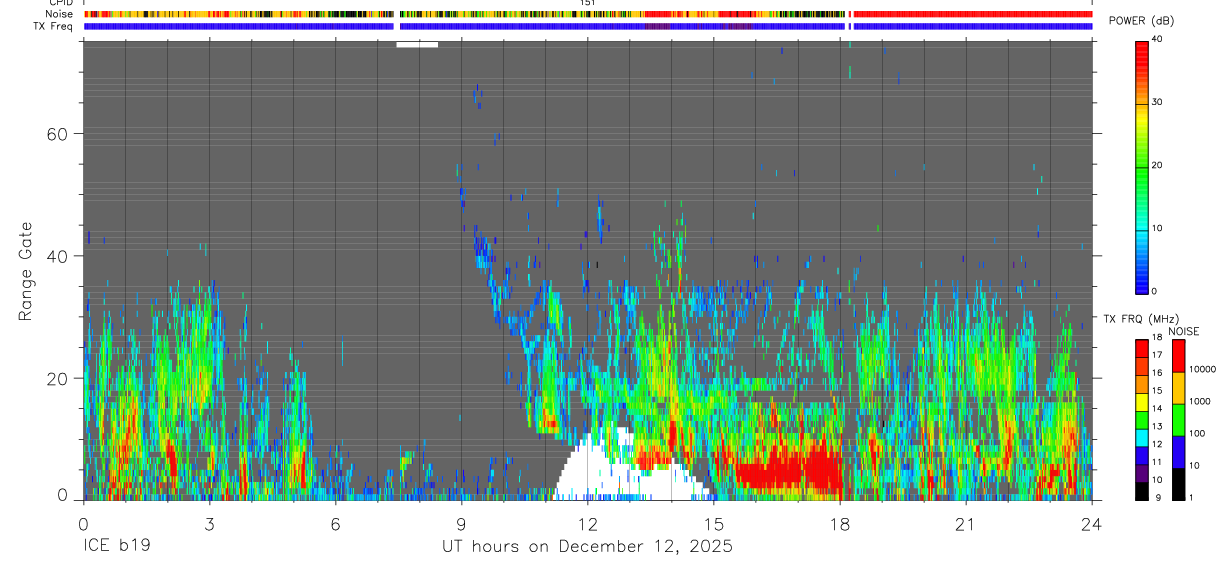The image size is (1228, 567).
Task: Click the small white bar above plot near 8 UT
Action: [x=417, y=44]
